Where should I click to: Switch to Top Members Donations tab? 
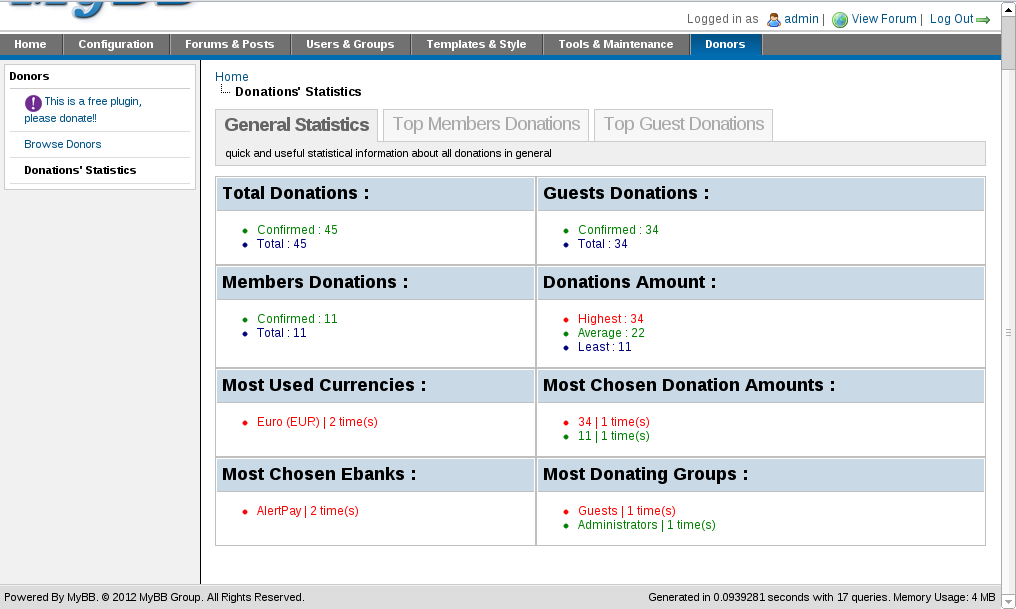pos(486,124)
